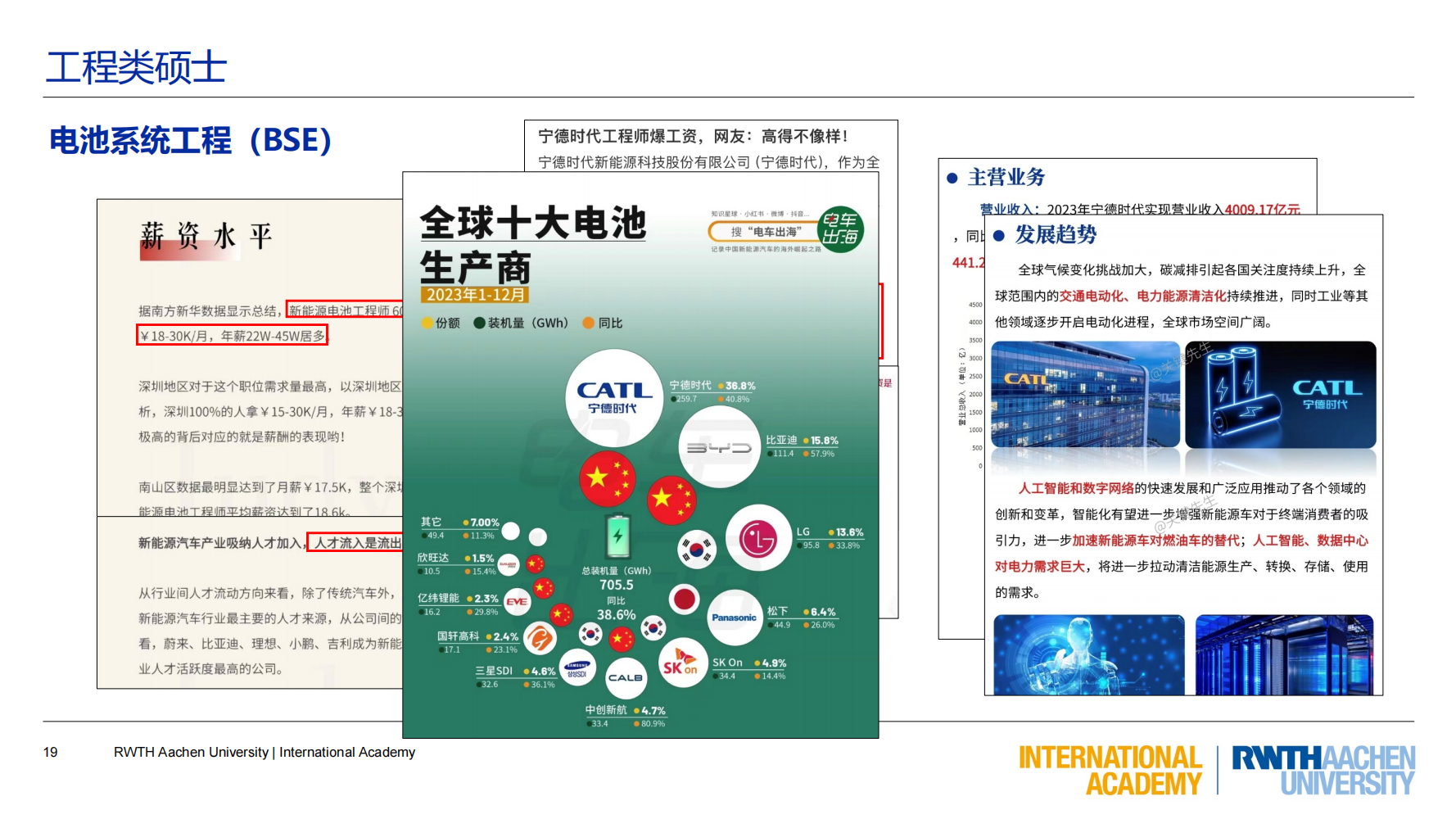This screenshot has height=819, width=1456.
Task: Select the 电池系统工程 (BSE) heading
Action: tap(190, 140)
